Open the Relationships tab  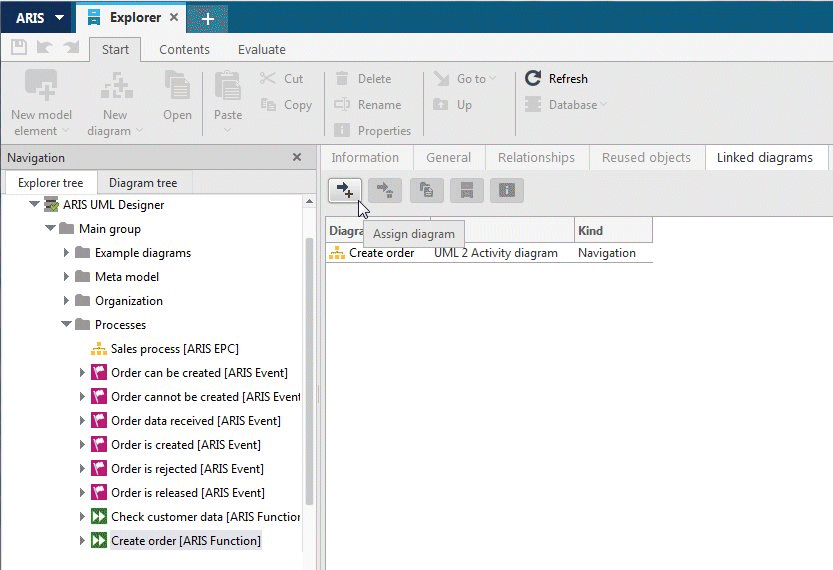pyautogui.click(x=536, y=158)
